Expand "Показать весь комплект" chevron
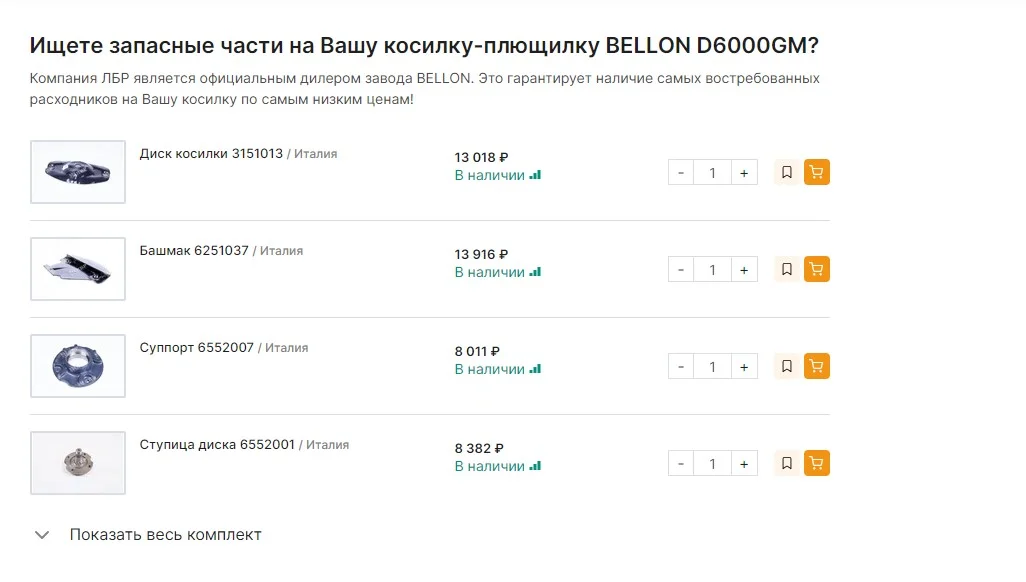 pos(42,535)
